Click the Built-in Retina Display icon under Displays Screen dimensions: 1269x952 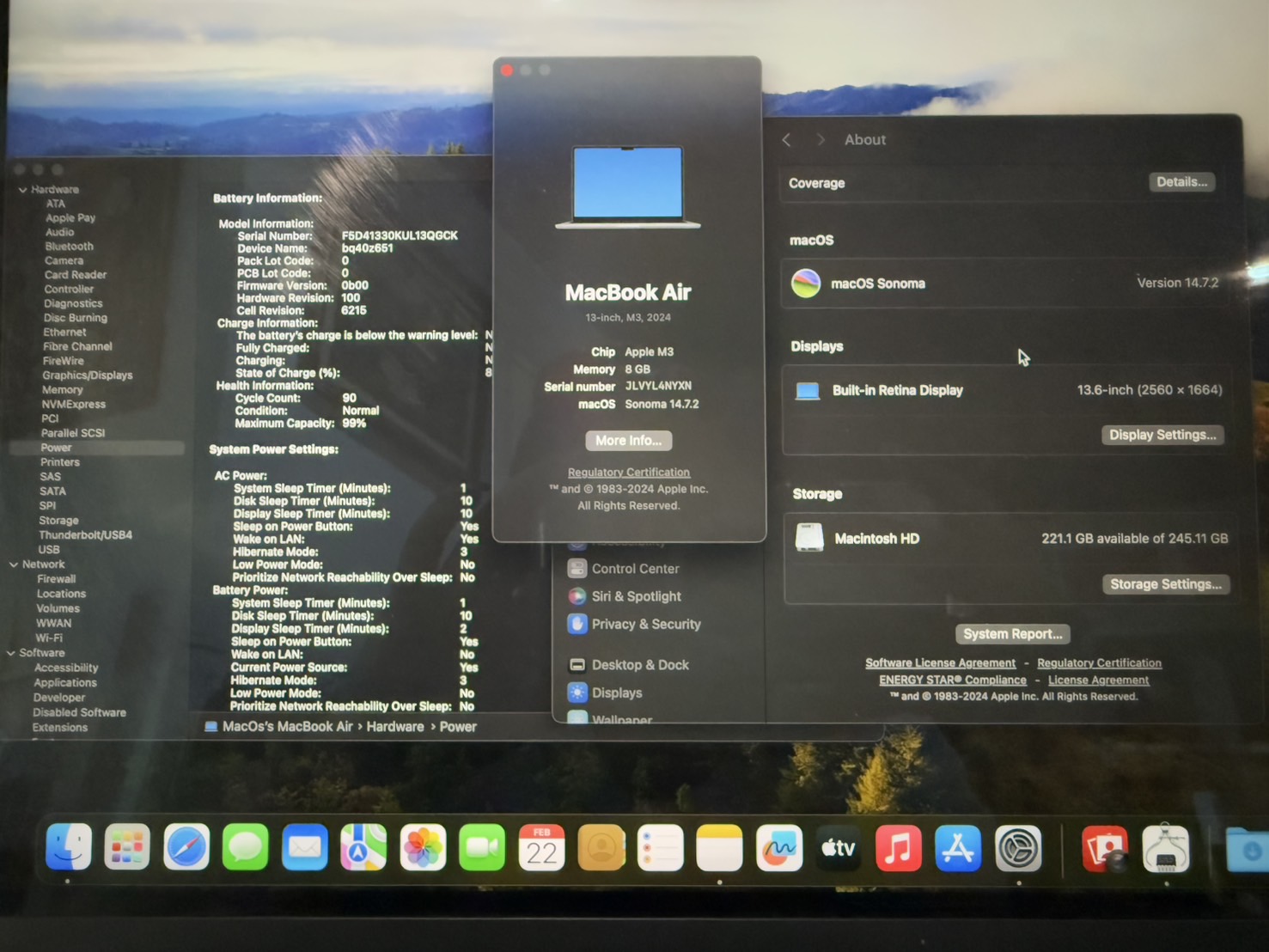pyautogui.click(x=808, y=389)
